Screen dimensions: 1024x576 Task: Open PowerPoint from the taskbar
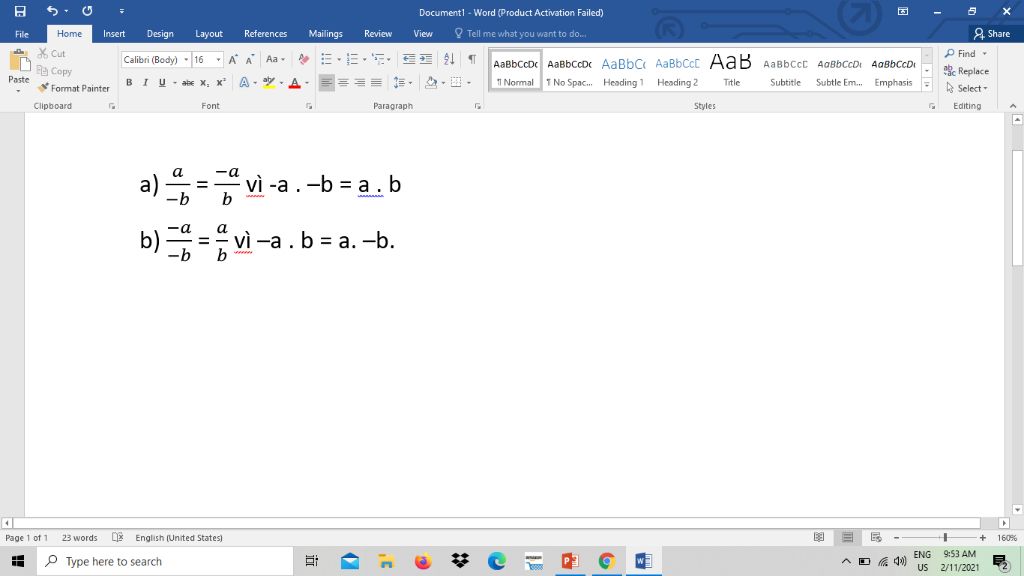click(x=570, y=561)
